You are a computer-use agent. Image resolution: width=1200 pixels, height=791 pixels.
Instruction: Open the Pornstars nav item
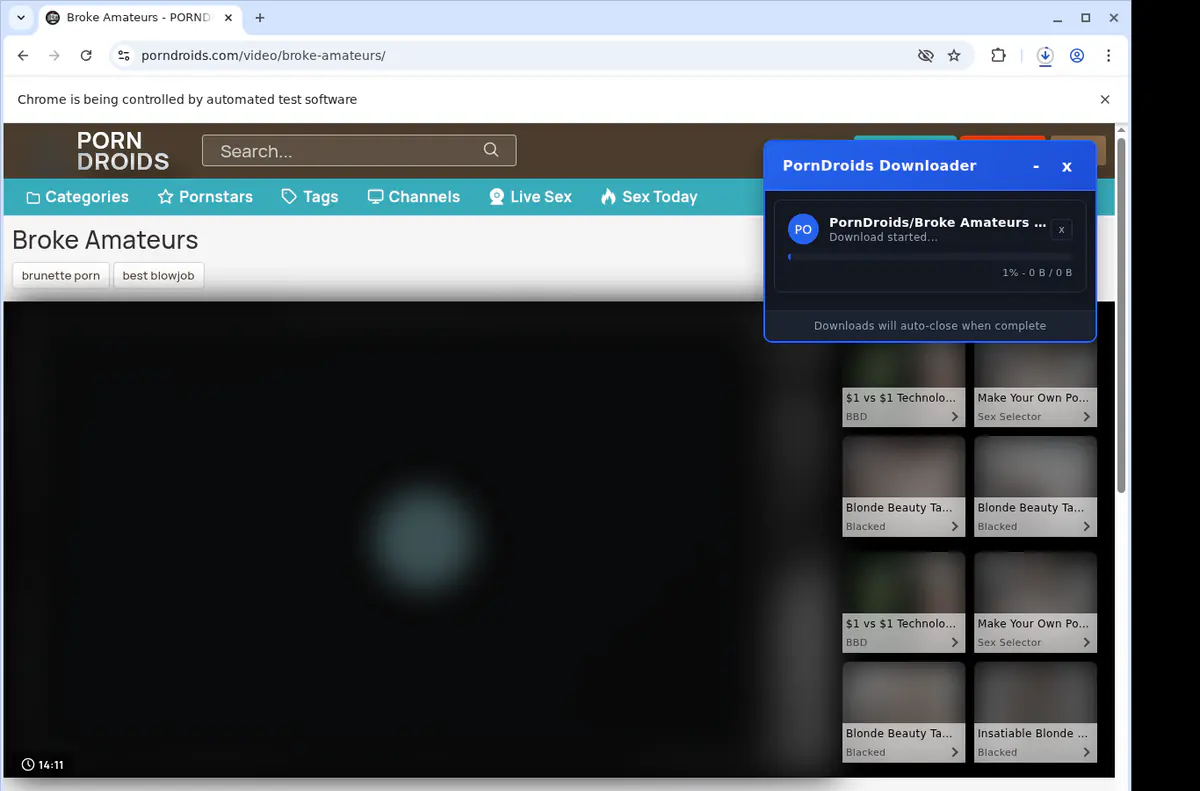[x=205, y=197]
